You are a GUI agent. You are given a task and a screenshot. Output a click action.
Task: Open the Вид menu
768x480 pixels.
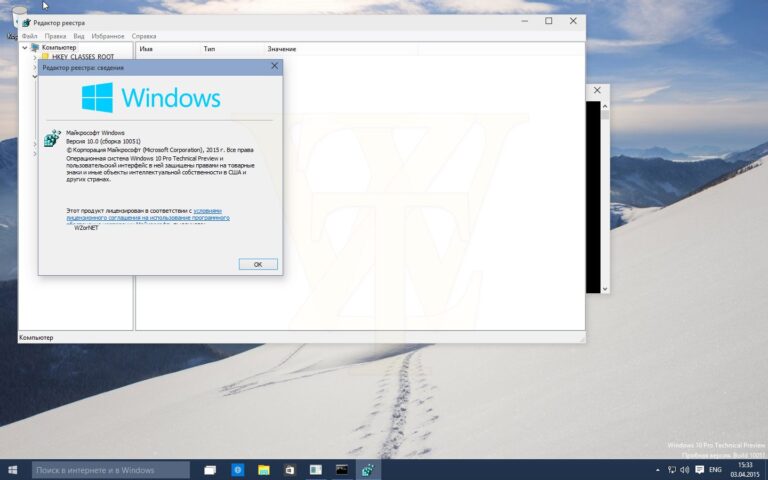click(x=79, y=36)
